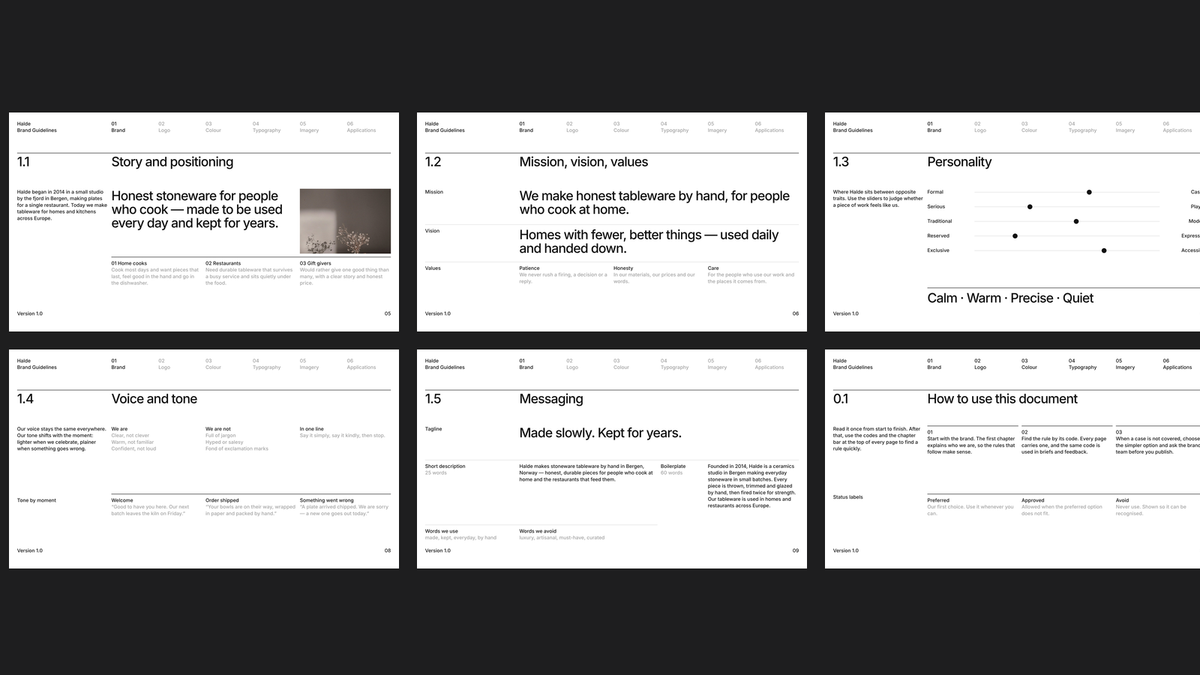1200x675 pixels.
Task: Click the 'Preferred' status label
Action: click(x=938, y=500)
